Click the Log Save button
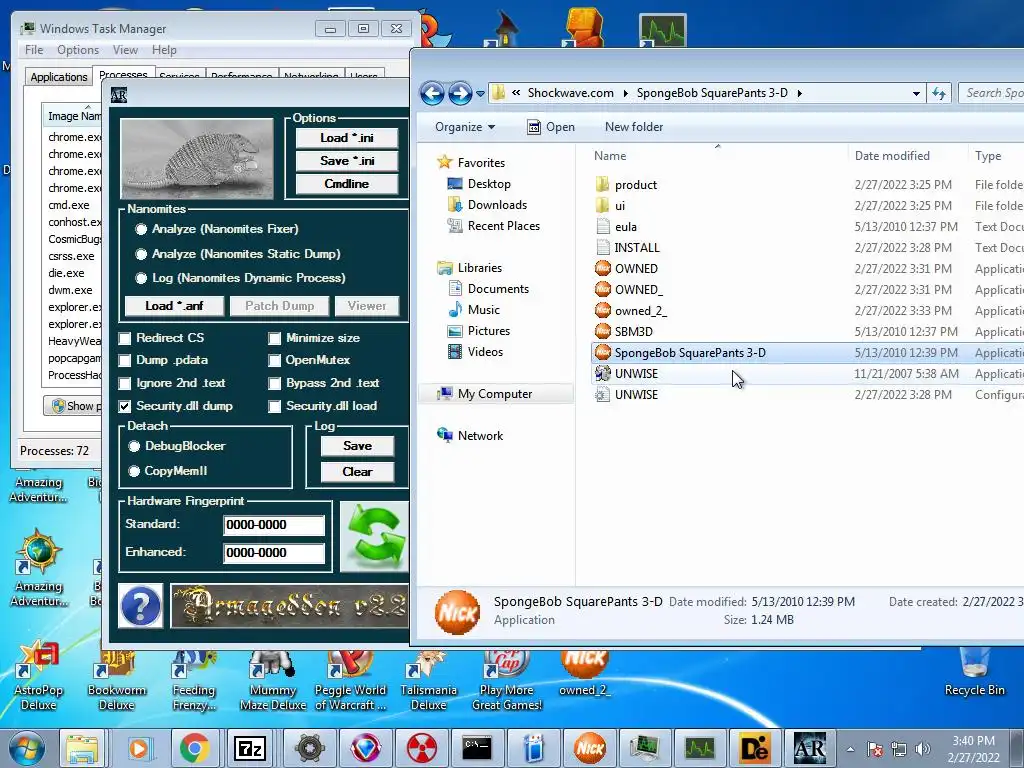The width and height of the screenshot is (1024, 768). tap(357, 446)
